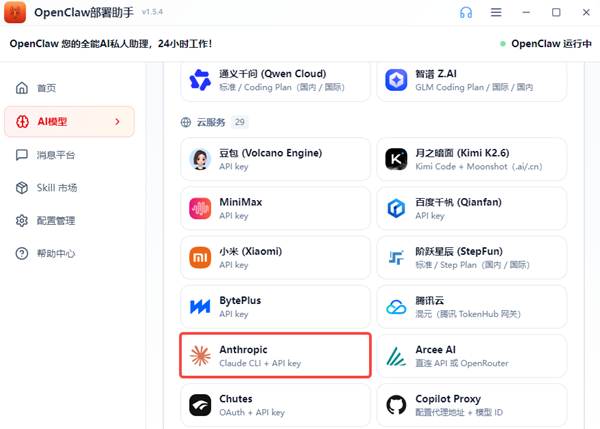Open 配置管理 in the sidebar
This screenshot has width=600, height=429.
[69, 220]
